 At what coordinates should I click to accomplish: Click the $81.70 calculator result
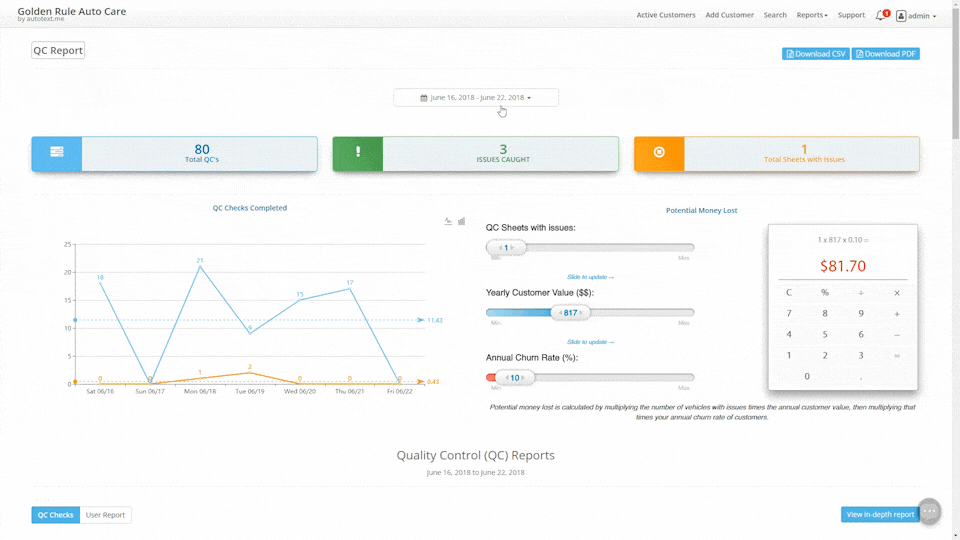(x=842, y=266)
